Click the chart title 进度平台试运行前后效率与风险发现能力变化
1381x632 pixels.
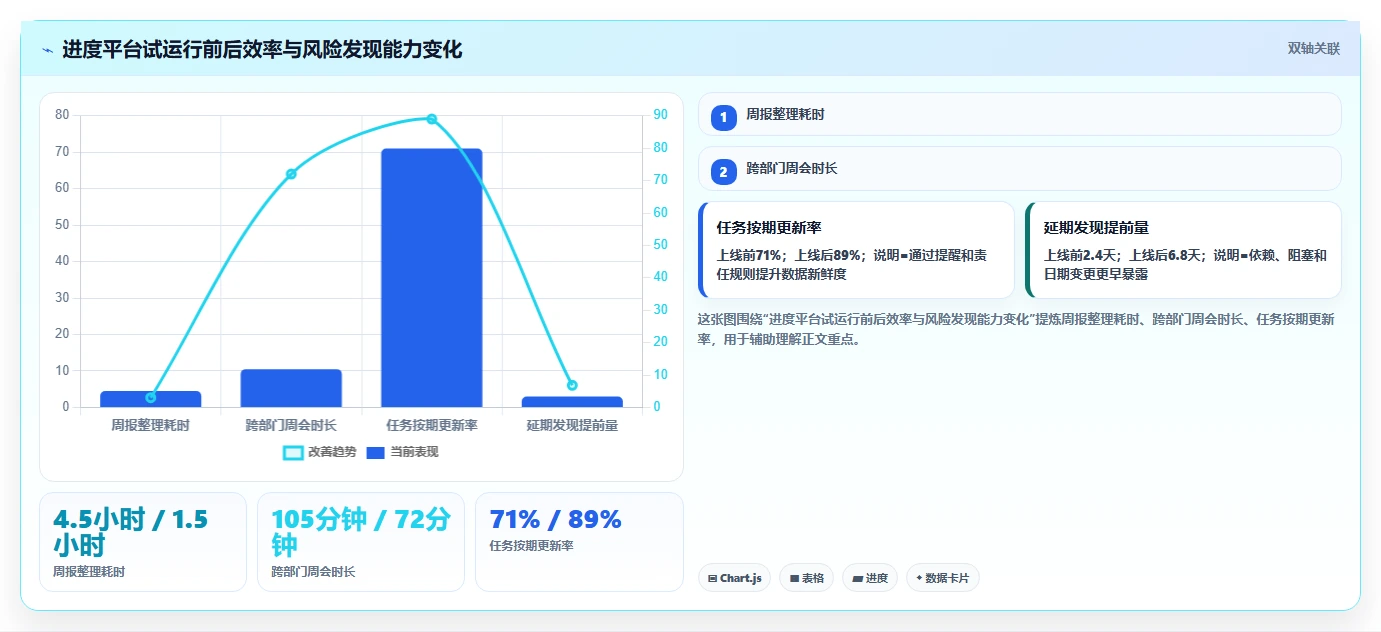point(262,50)
